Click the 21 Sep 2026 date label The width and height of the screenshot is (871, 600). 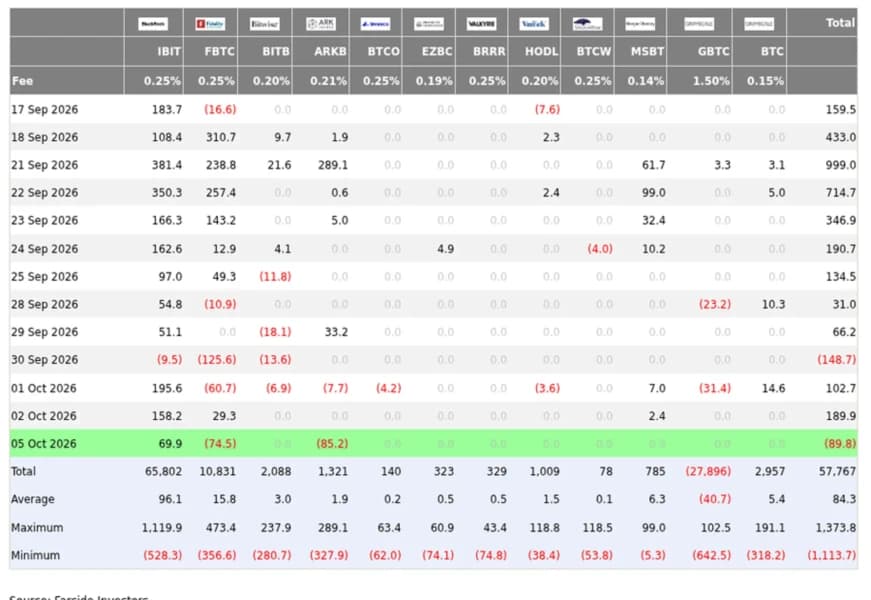click(x=44, y=165)
